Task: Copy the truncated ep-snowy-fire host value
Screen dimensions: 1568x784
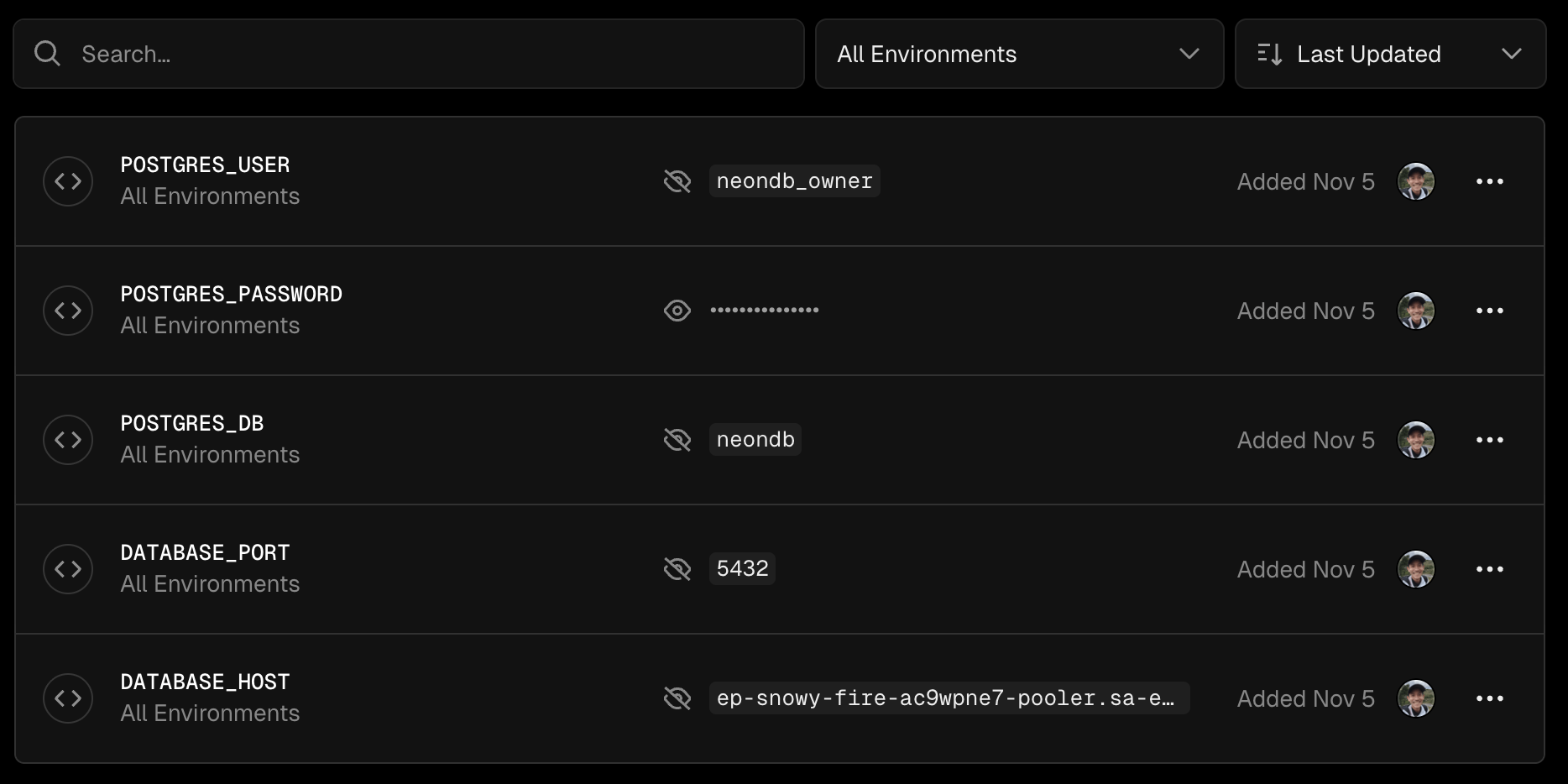Action: [x=949, y=698]
